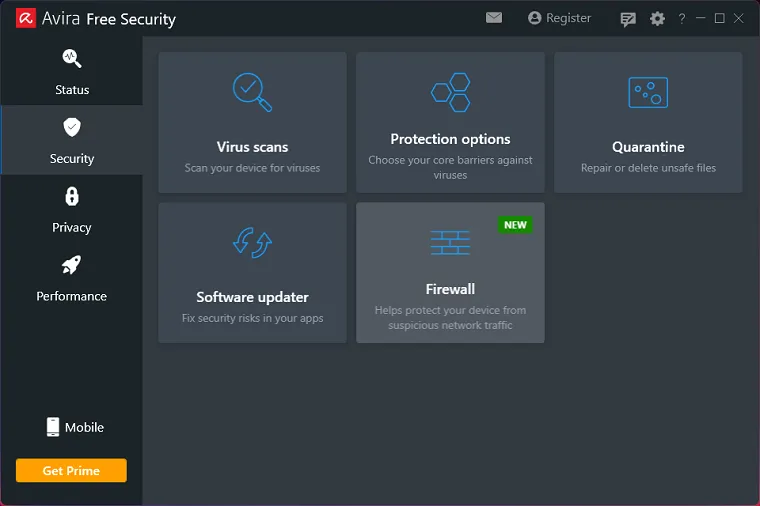760x506 pixels.
Task: Open the mail envelope notifications icon
Action: [494, 18]
